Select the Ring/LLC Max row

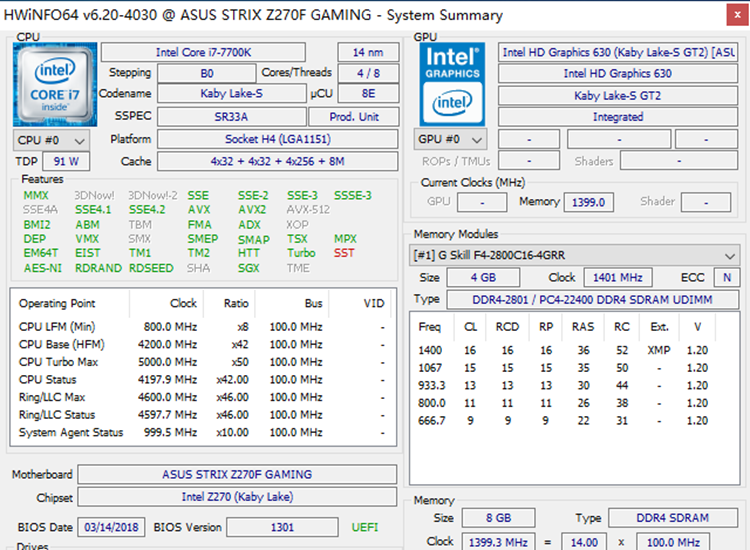(x=203, y=397)
